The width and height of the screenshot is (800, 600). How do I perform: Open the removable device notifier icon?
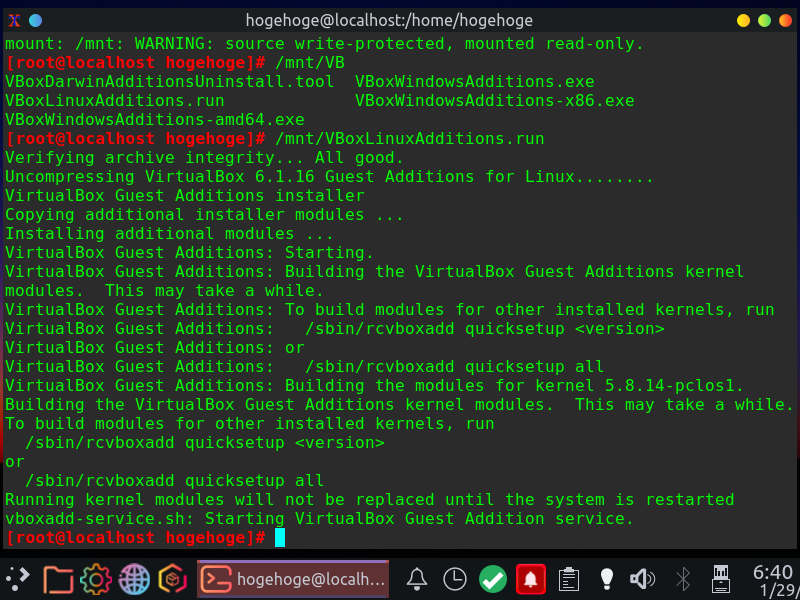[720, 579]
